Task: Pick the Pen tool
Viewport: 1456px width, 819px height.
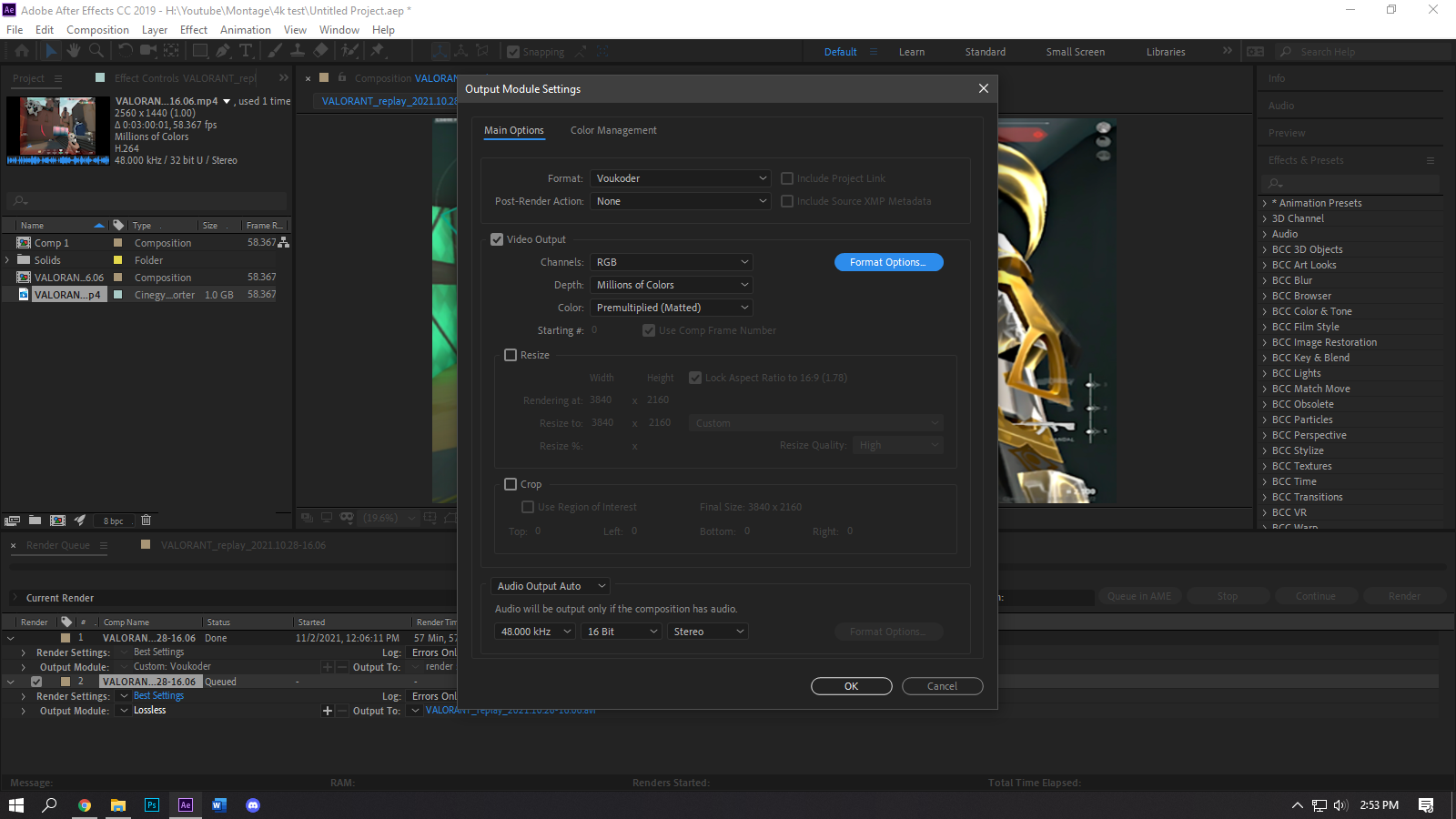Action: point(223,51)
